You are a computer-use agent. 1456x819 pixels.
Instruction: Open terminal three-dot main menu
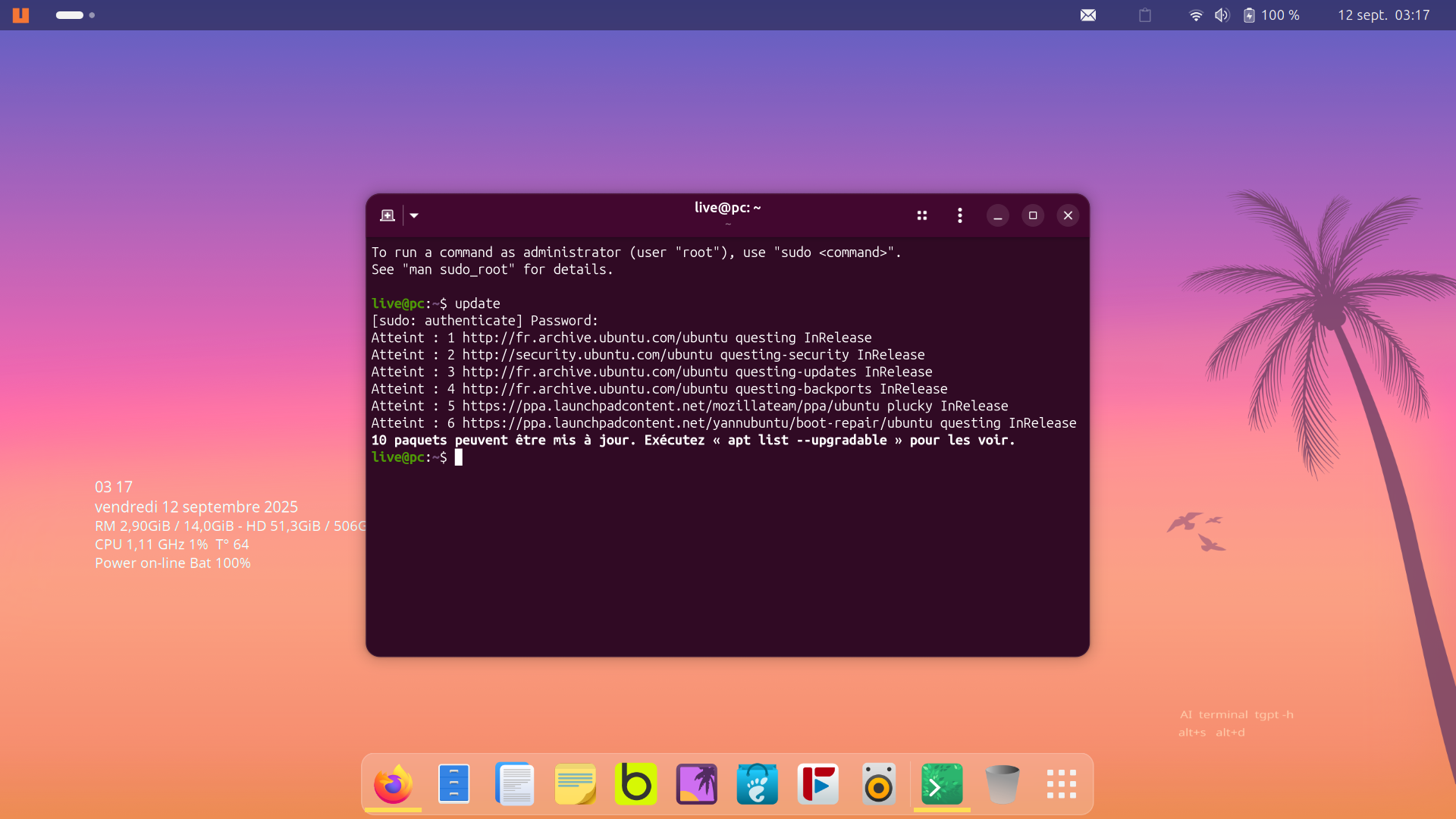960,215
